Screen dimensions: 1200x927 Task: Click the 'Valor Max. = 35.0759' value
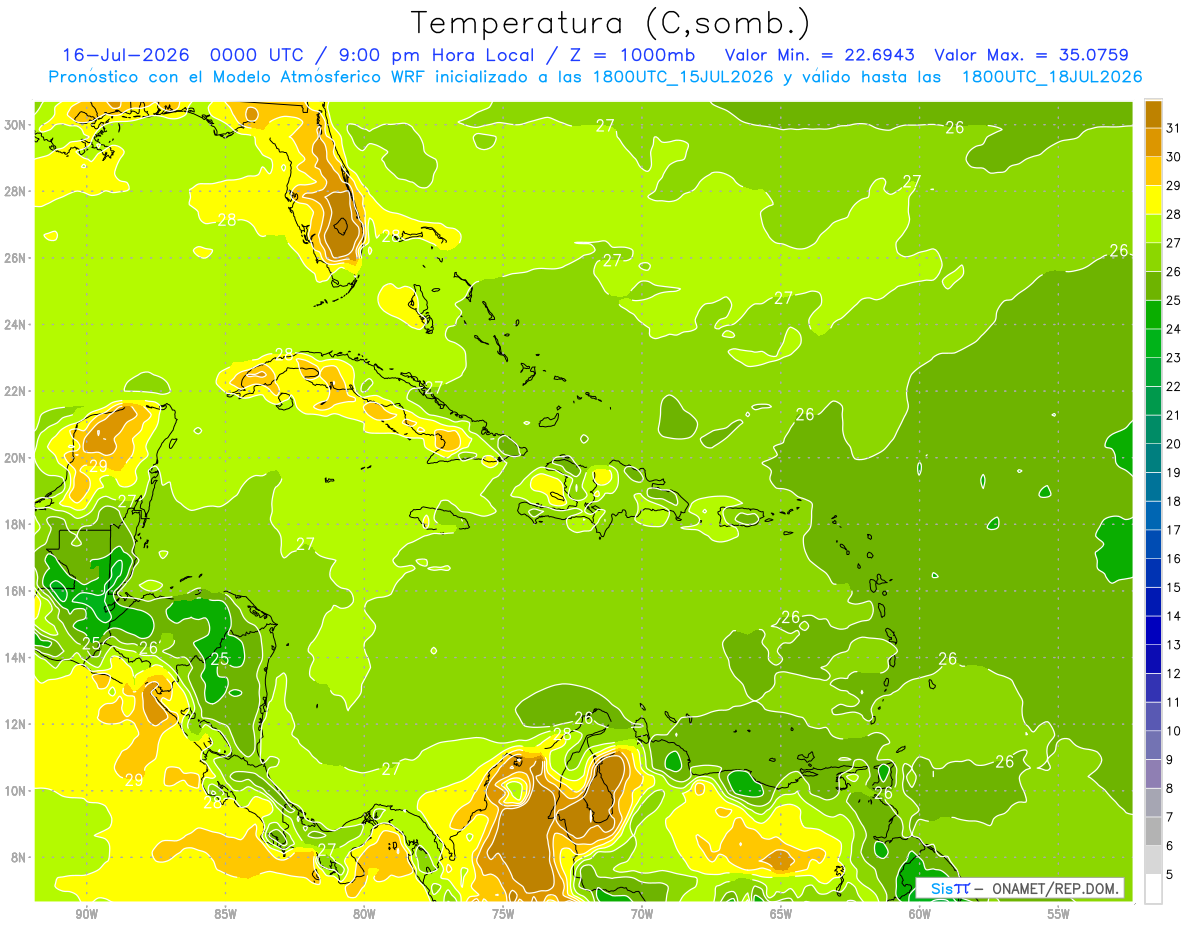(x=1031, y=55)
